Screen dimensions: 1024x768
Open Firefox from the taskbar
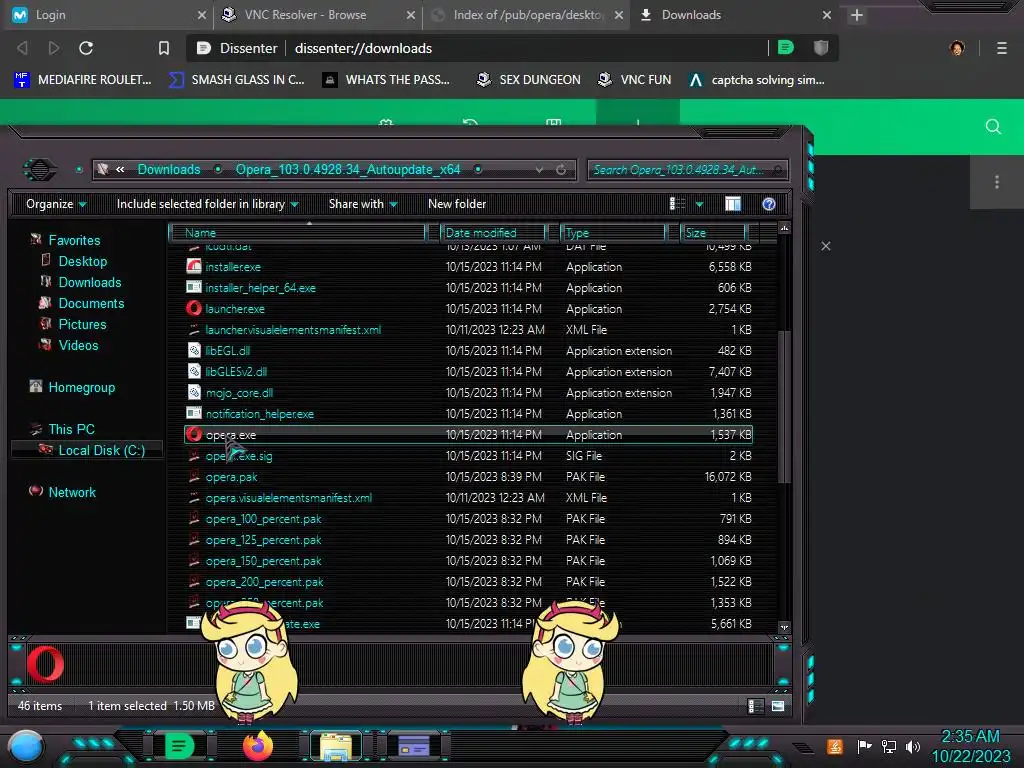[257, 746]
